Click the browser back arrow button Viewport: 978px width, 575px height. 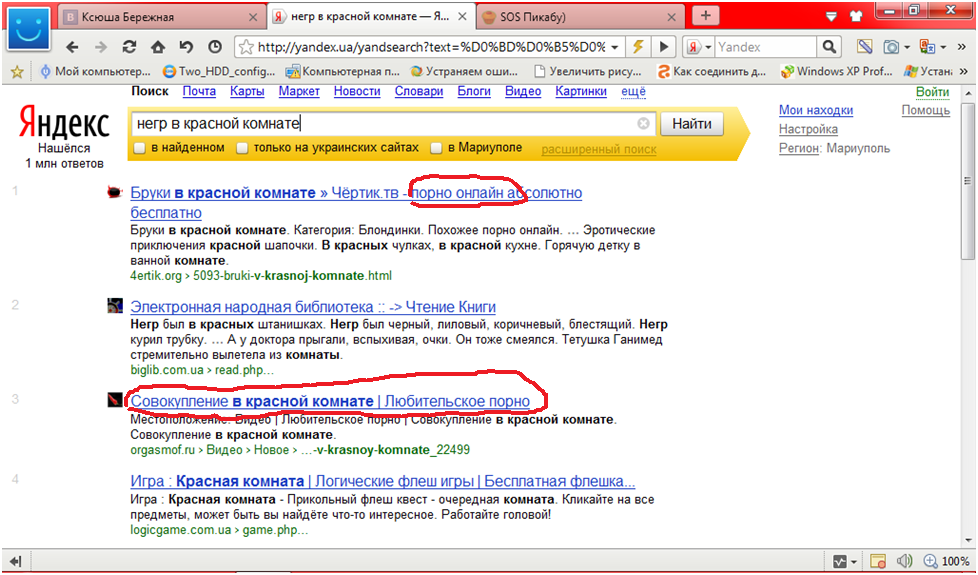pyautogui.click(x=72, y=47)
